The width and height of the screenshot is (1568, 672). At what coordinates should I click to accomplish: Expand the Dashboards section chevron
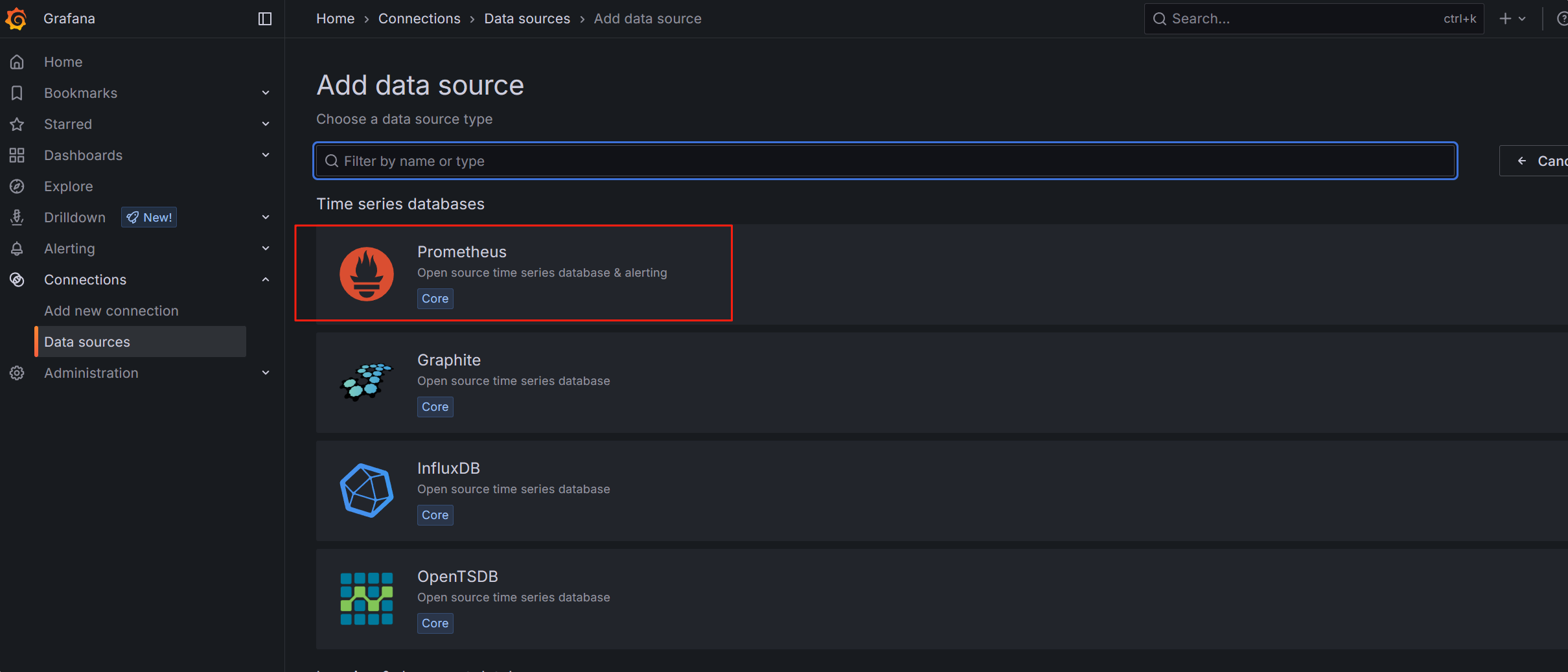266,156
